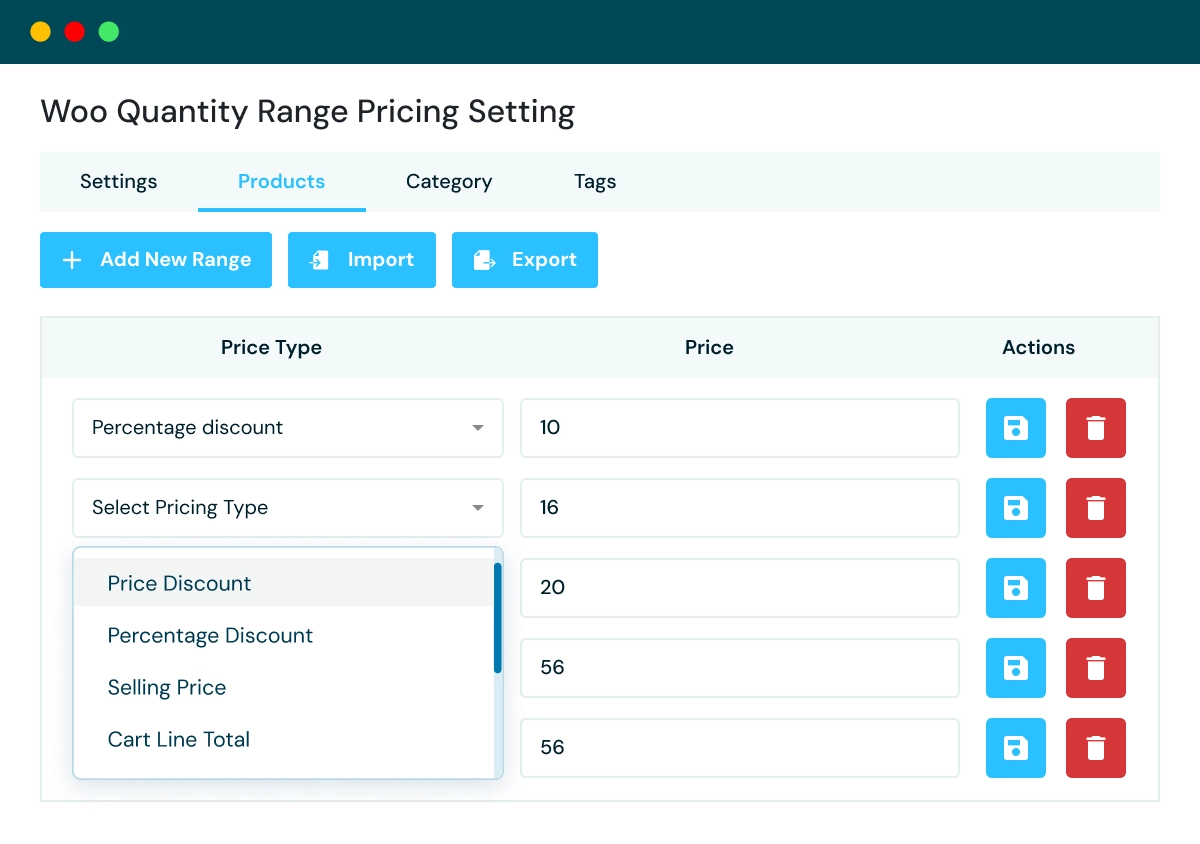Delete the row with price 16

(1096, 508)
